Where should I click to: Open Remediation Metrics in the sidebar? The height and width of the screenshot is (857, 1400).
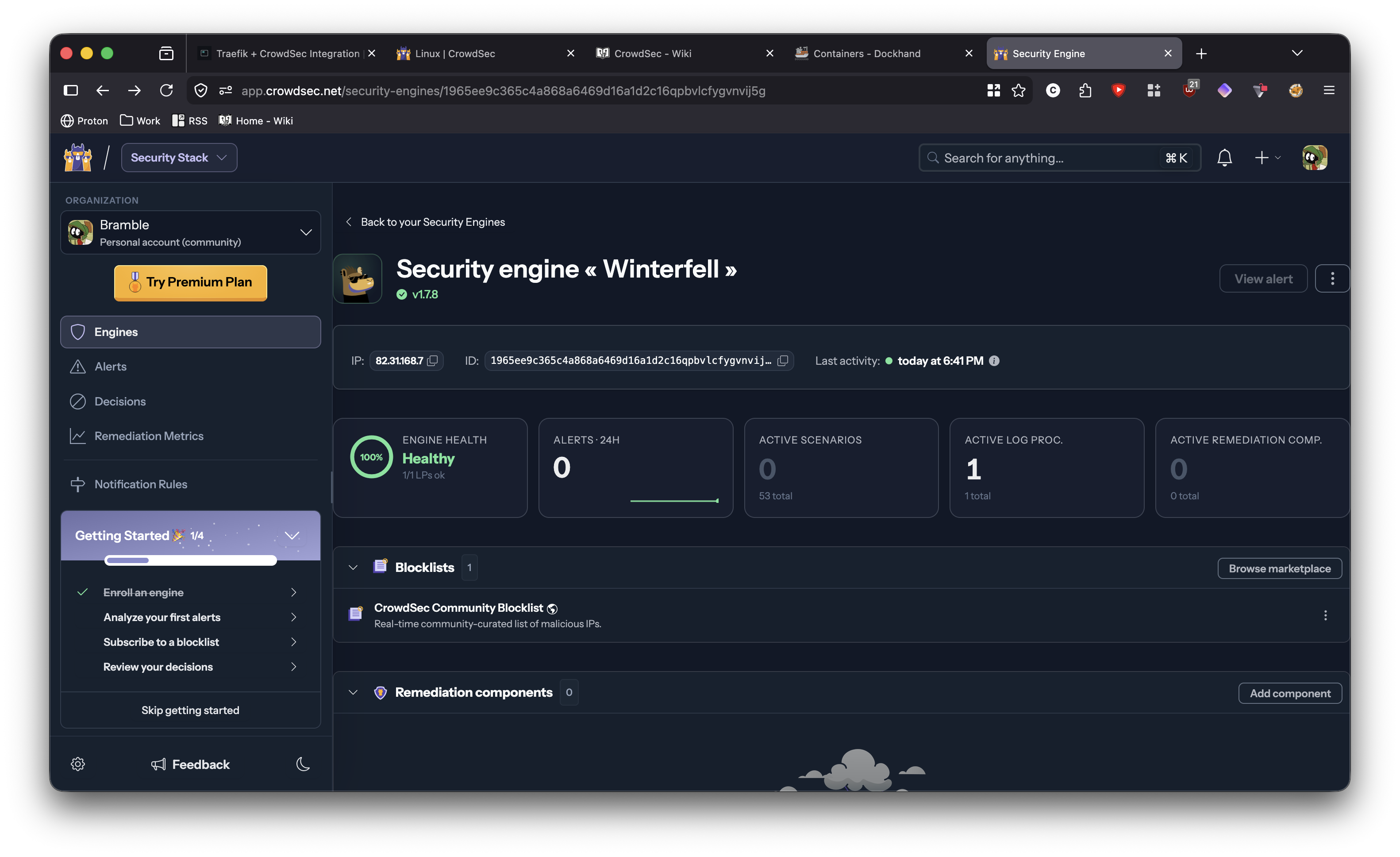(x=190, y=436)
